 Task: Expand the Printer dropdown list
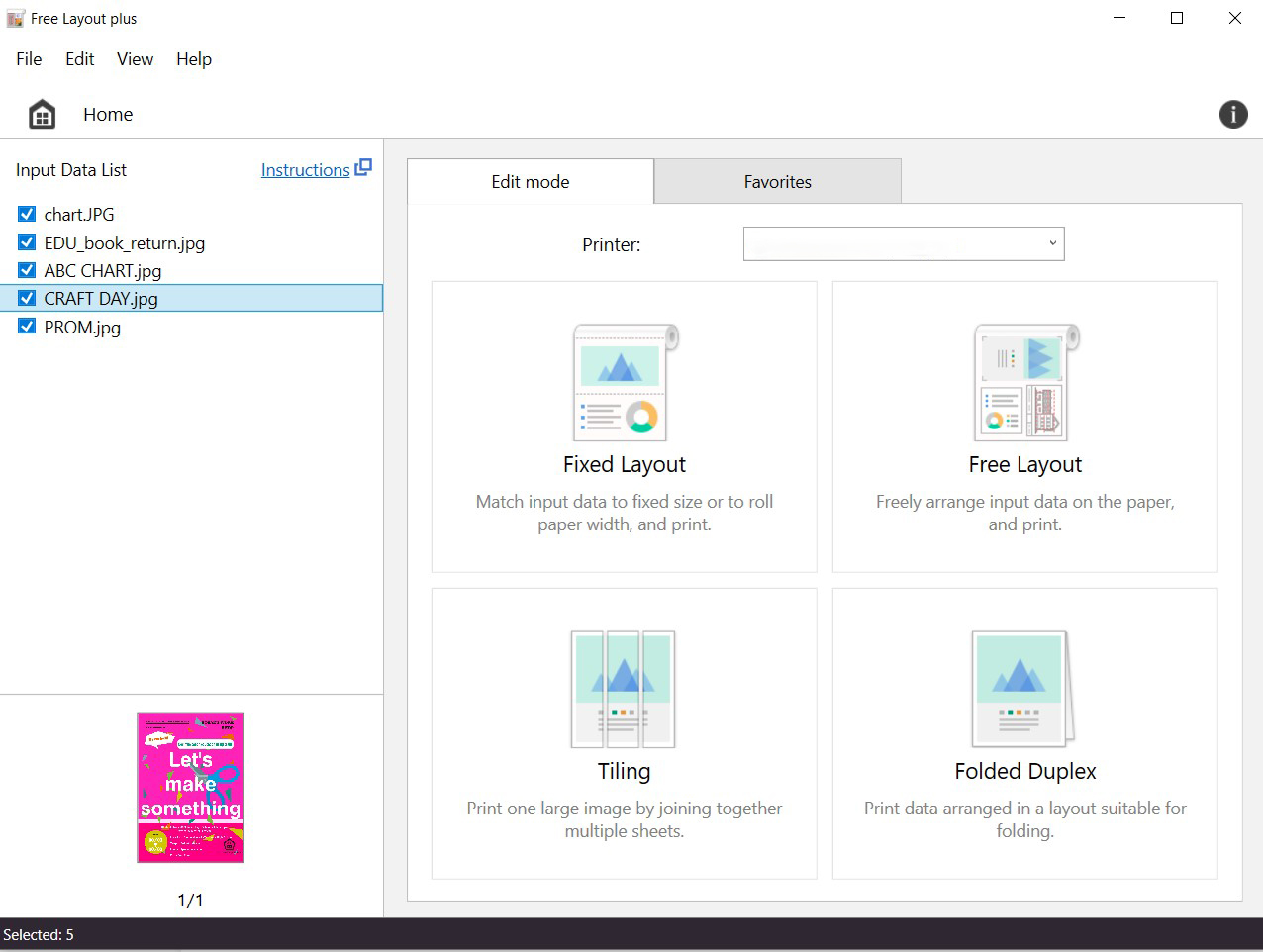1052,243
